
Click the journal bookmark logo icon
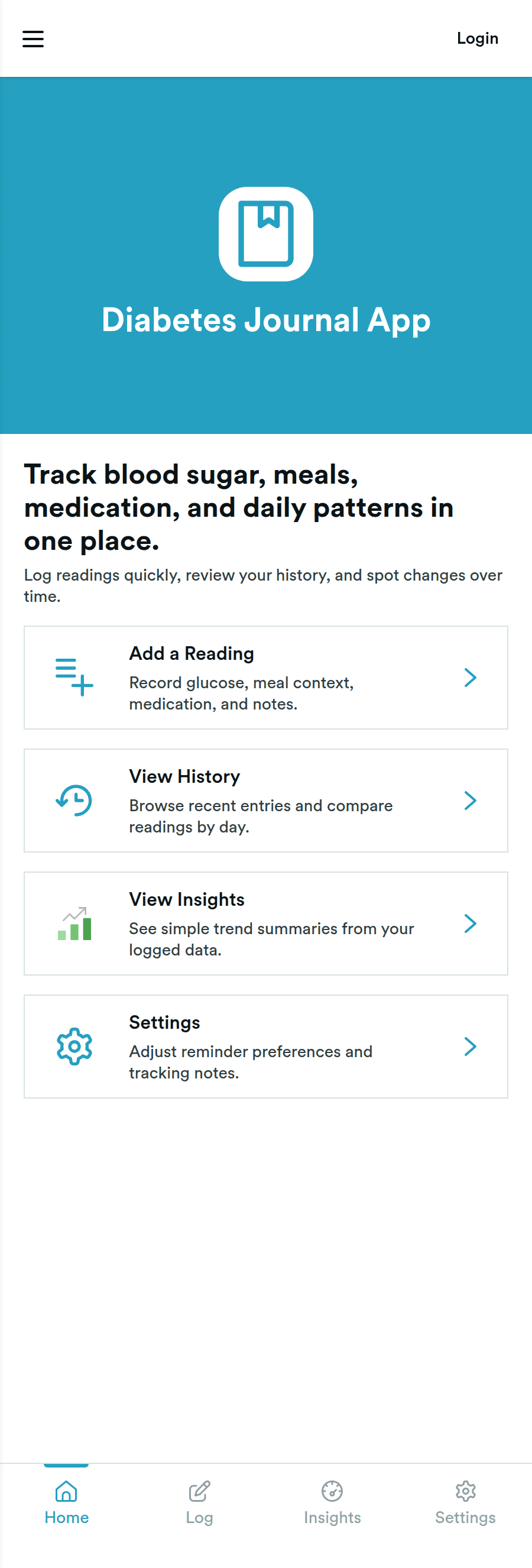coord(266,234)
